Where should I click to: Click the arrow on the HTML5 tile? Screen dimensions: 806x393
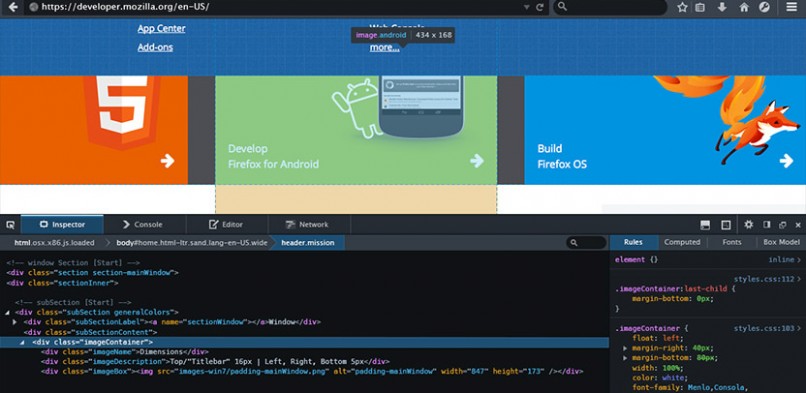coord(167,161)
